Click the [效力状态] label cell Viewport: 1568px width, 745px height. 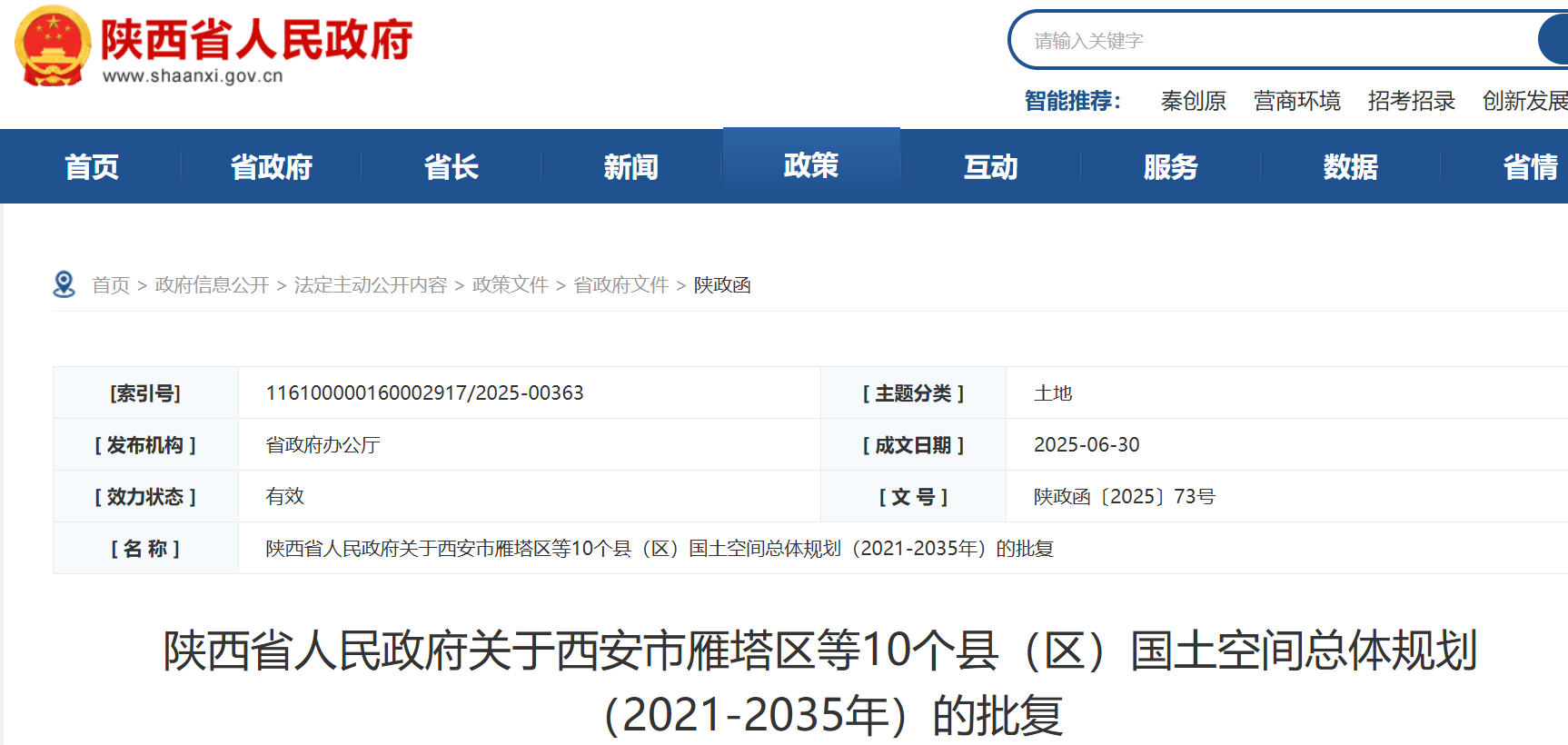coord(145,496)
